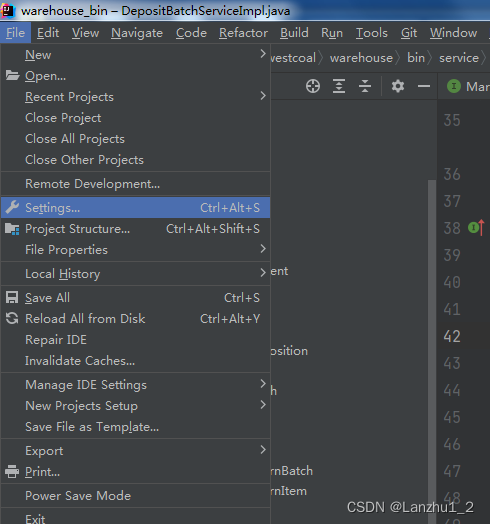The width and height of the screenshot is (490, 524).
Task: Choose Project Structure menu entry
Action: (x=135, y=229)
